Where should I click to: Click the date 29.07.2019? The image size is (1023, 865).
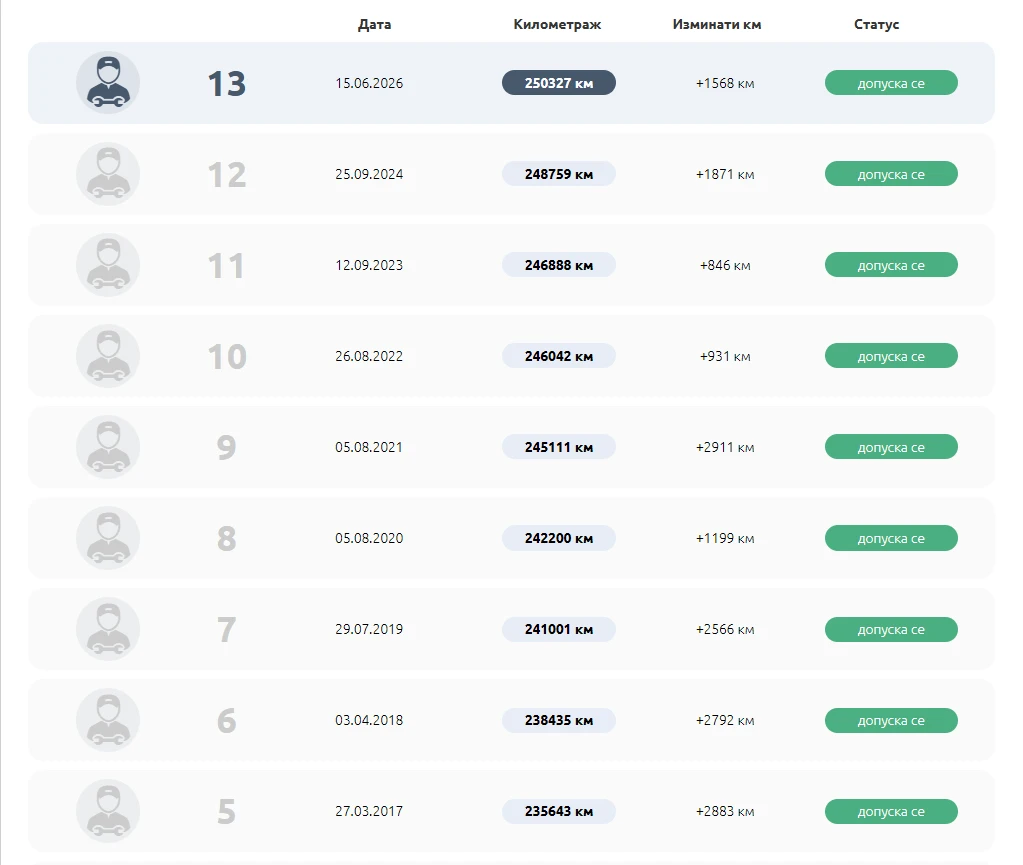369,629
